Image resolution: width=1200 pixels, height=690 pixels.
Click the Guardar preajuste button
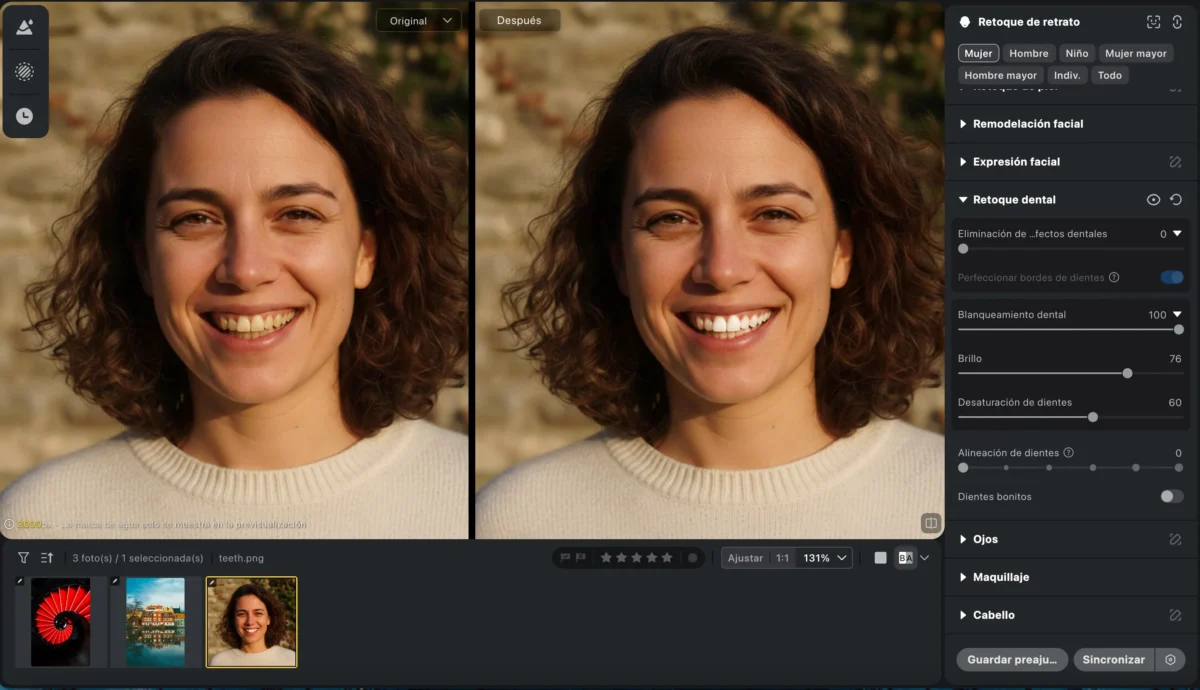click(1011, 660)
